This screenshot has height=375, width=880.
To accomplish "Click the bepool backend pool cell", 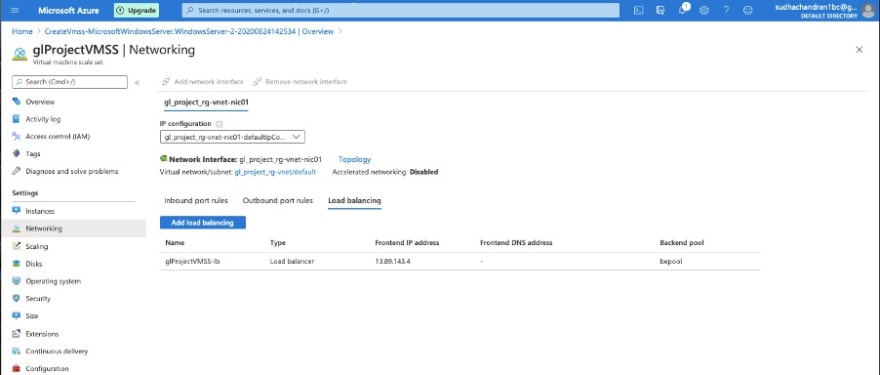I will tap(671, 262).
